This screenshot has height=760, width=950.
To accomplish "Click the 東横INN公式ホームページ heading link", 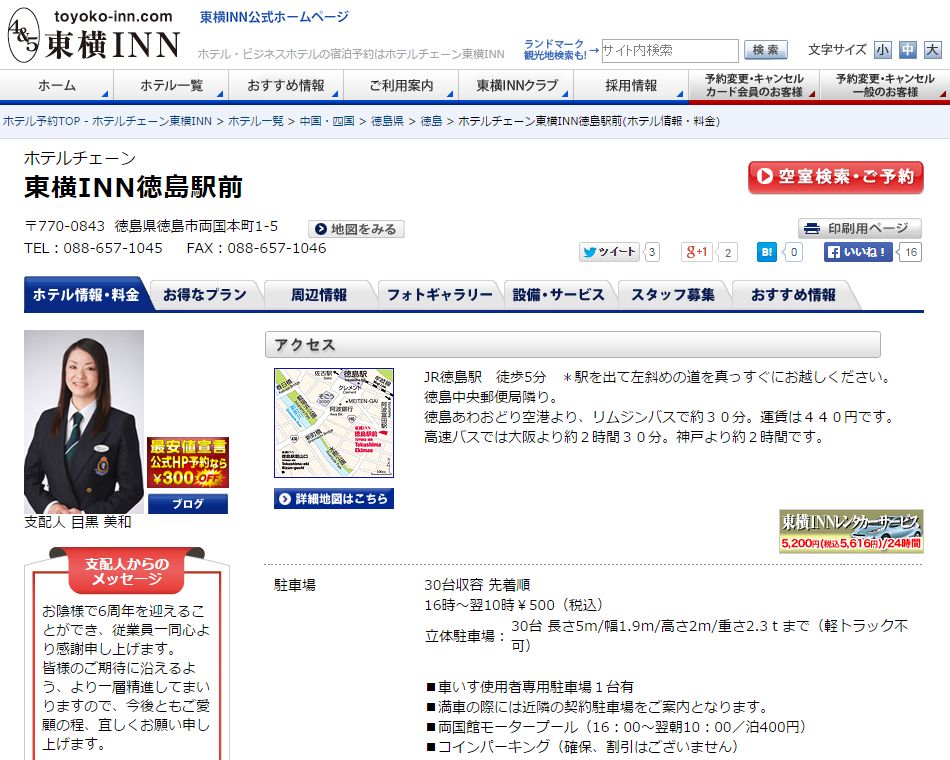I will [274, 17].
